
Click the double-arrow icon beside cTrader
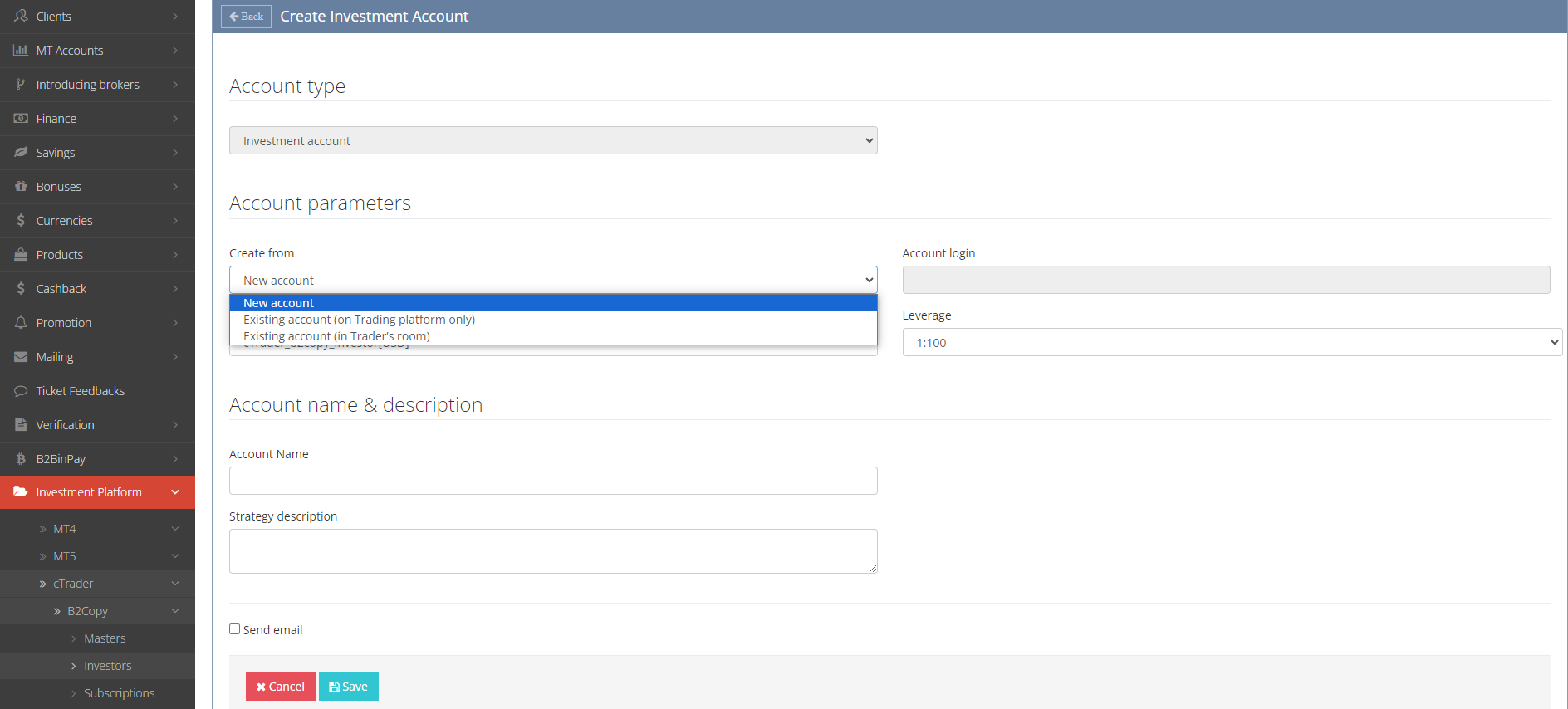click(43, 584)
